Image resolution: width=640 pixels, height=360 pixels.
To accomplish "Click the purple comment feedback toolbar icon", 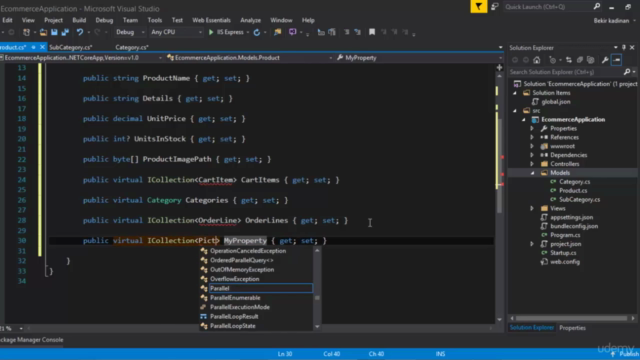I will click(x=293, y=32).
